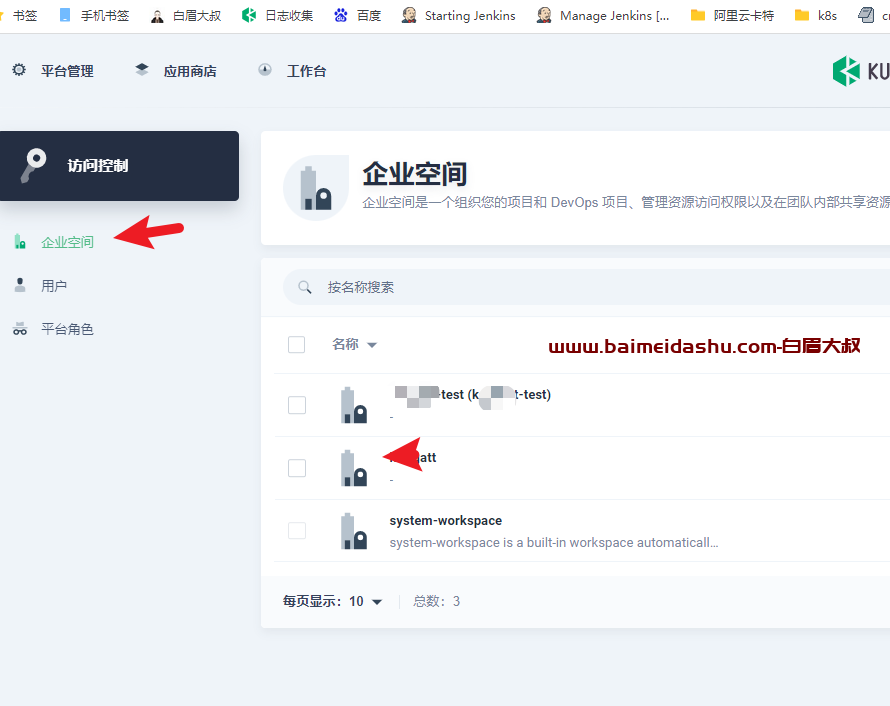Click system-workspace description text
Viewport: 890px width, 706px height.
(554, 543)
